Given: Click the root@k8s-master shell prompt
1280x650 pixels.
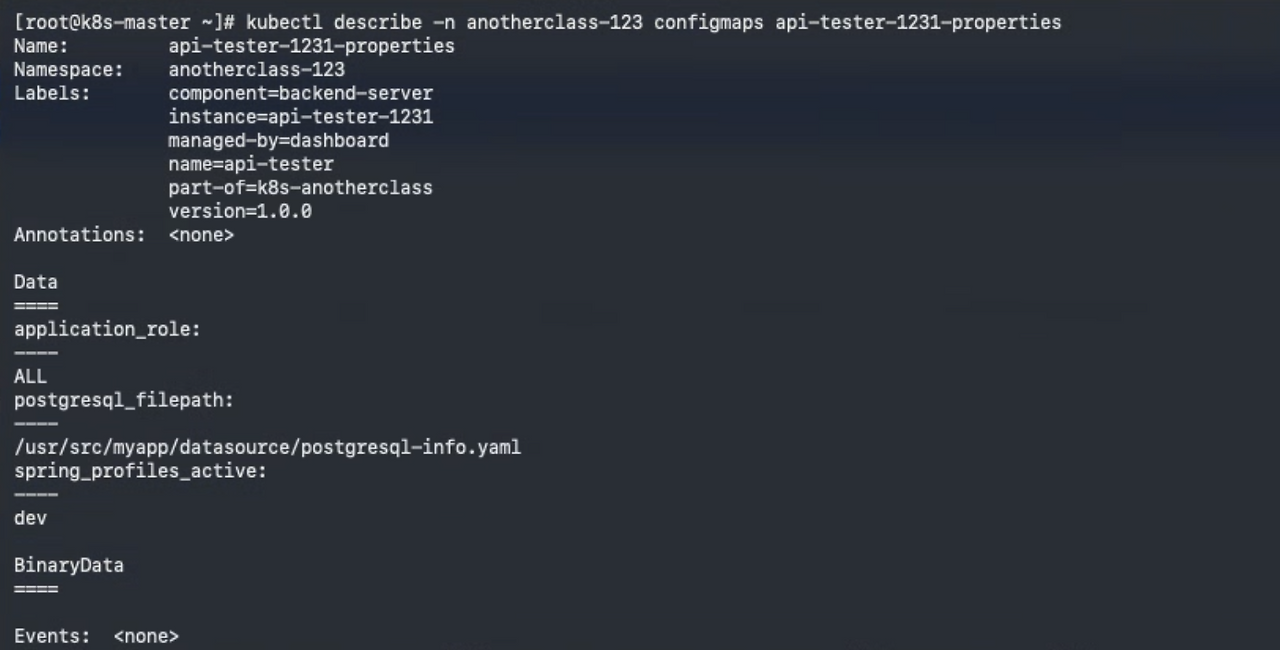Looking at the screenshot, I should click(x=125, y=22).
